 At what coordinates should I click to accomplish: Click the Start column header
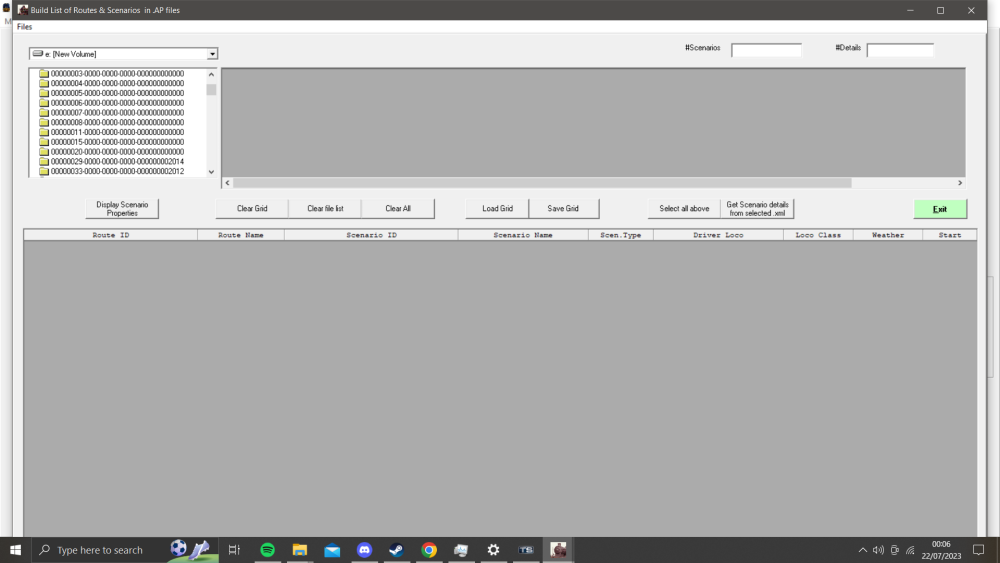[x=950, y=235]
